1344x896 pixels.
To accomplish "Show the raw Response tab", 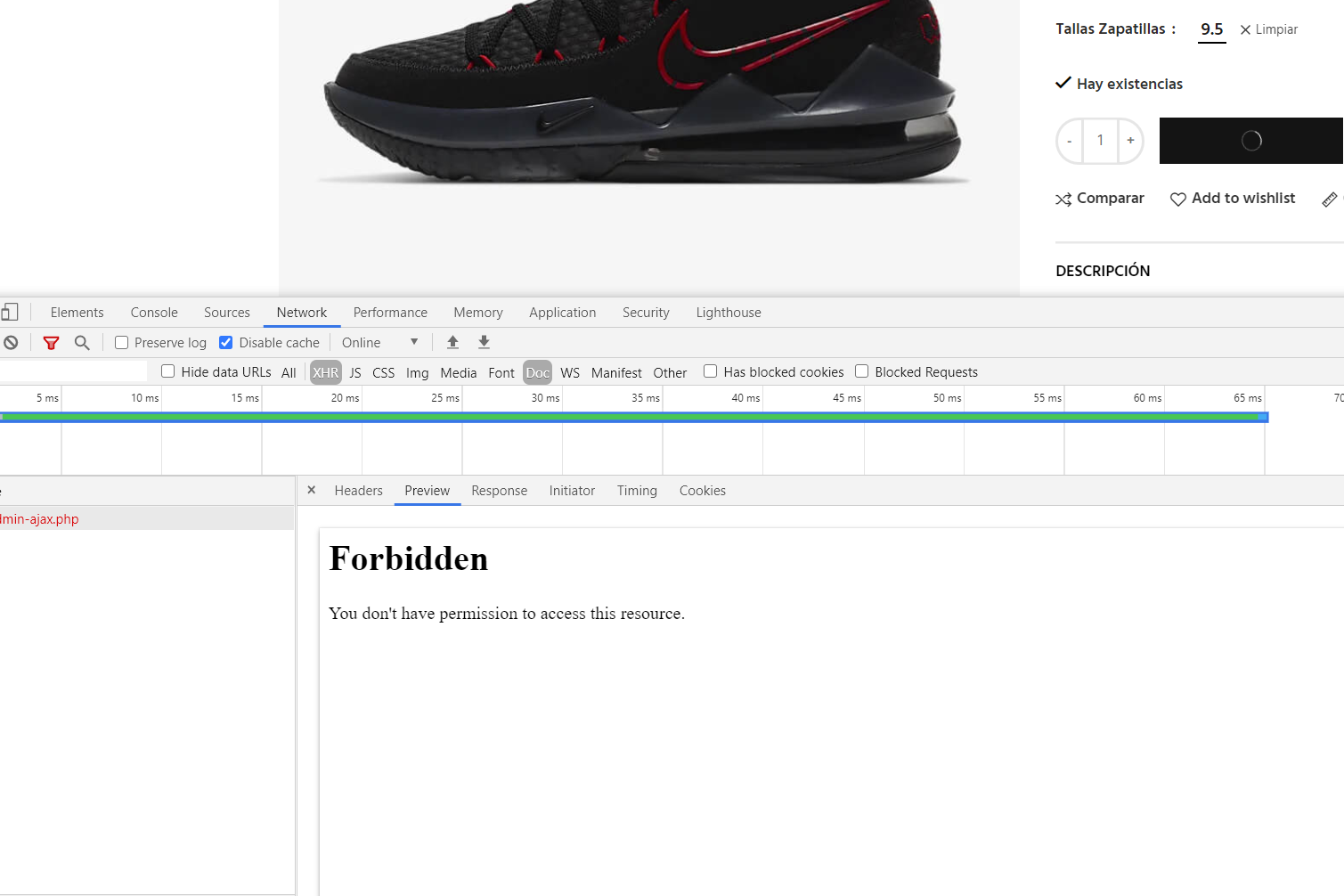I will tap(500, 491).
